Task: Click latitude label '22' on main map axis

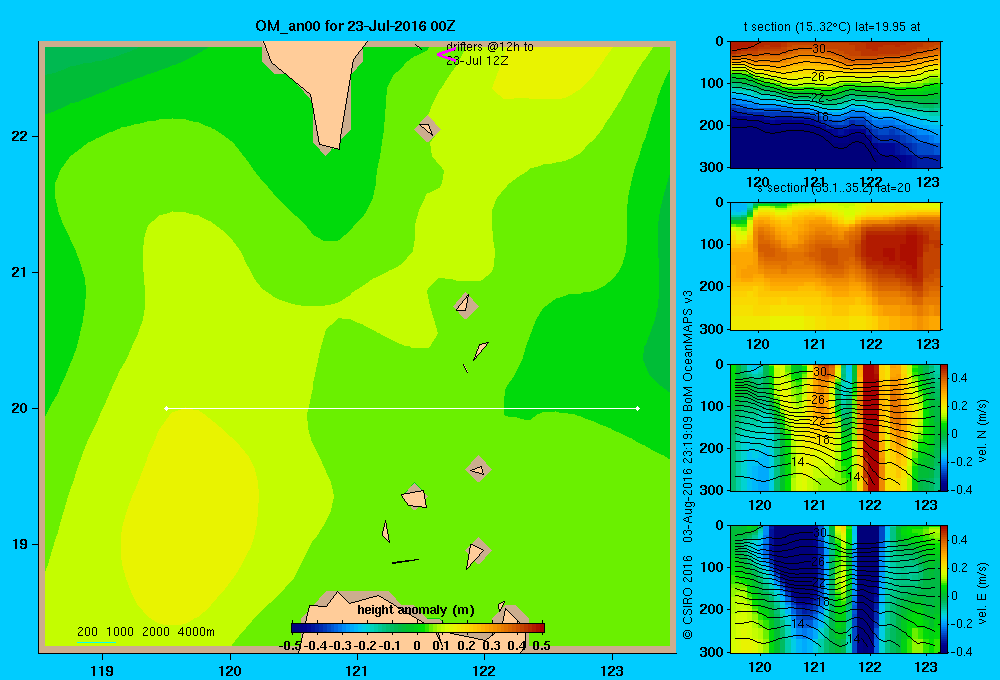Action: pyautogui.click(x=20, y=136)
